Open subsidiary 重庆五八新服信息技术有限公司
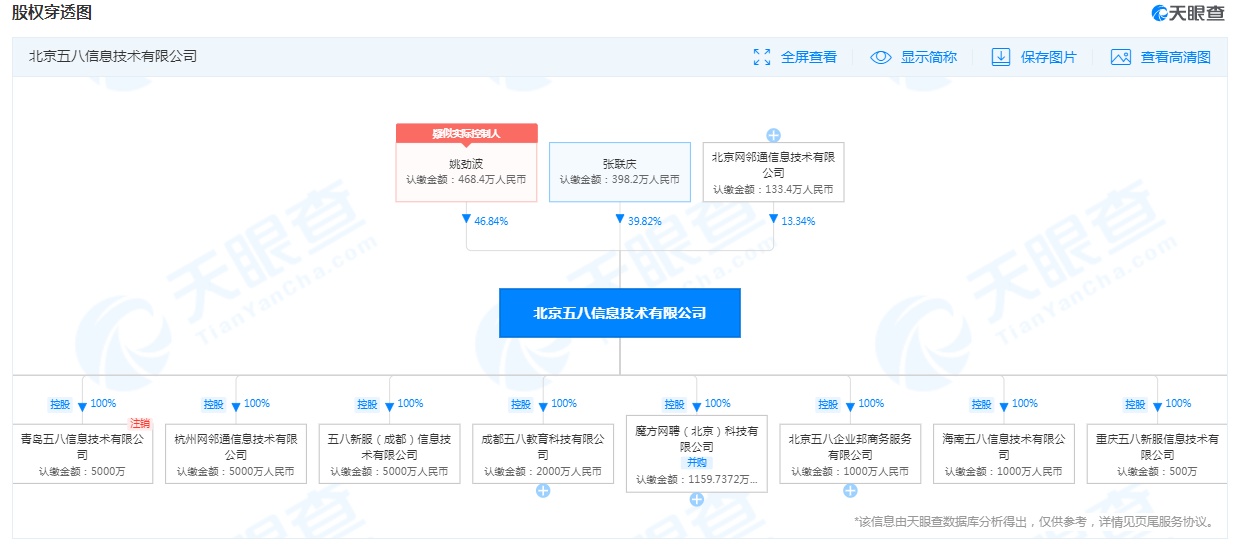 click(x=1157, y=453)
